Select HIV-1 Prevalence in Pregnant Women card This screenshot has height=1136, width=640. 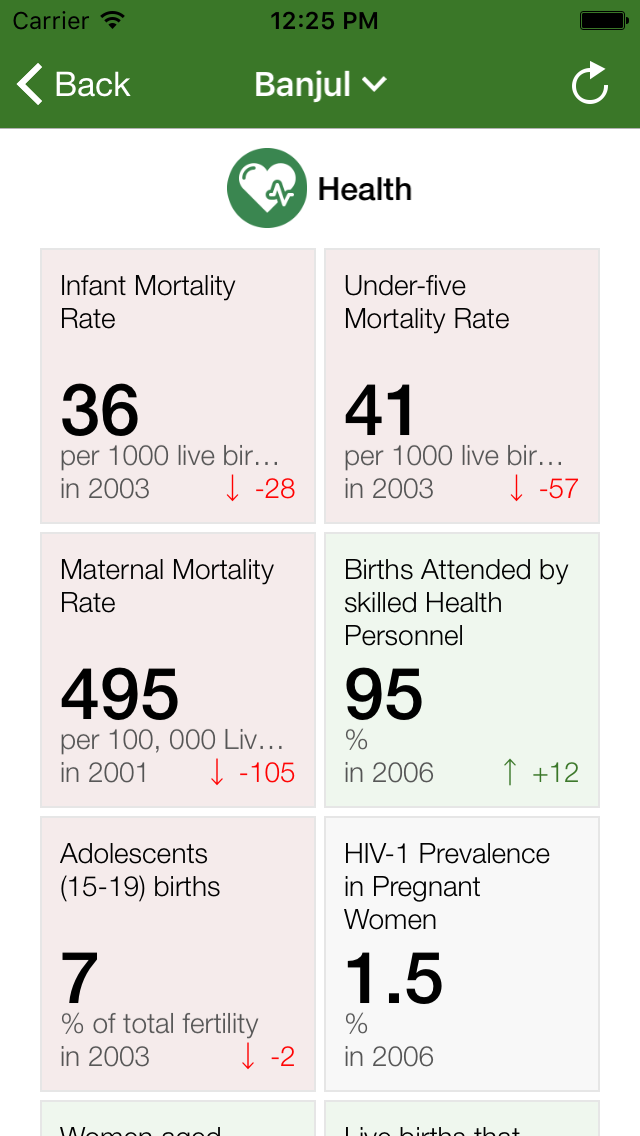[462, 954]
